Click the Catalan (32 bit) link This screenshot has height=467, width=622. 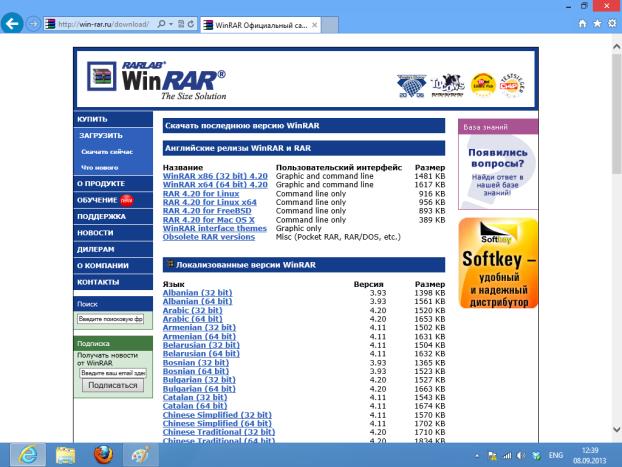(195, 398)
